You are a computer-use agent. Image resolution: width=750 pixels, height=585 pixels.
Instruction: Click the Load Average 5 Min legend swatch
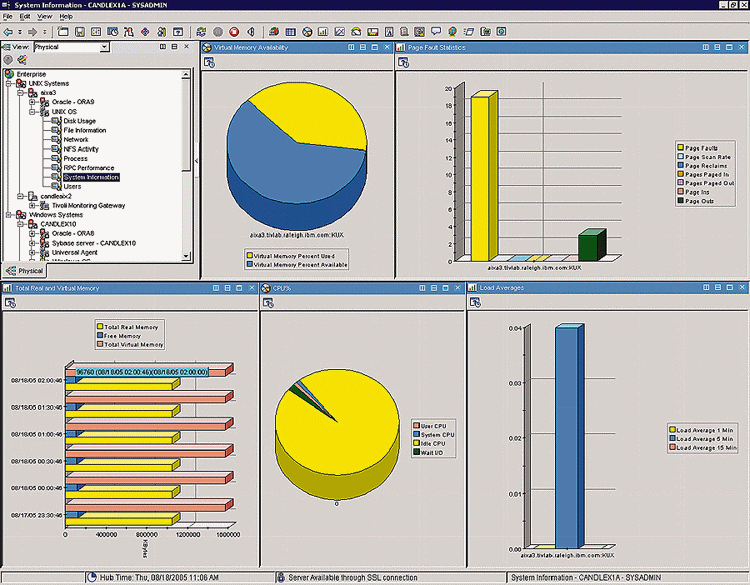tap(672, 439)
